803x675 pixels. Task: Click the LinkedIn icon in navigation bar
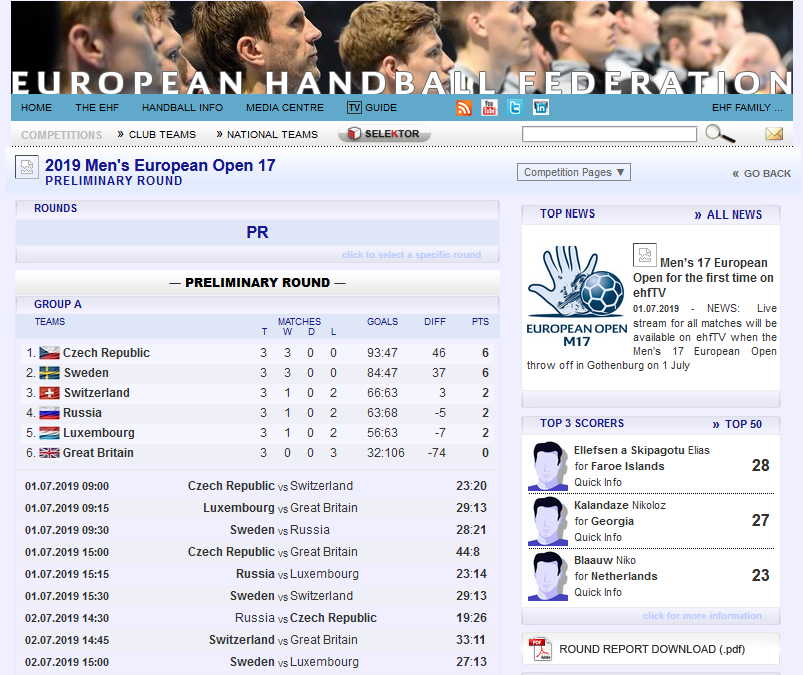pyautogui.click(x=541, y=108)
